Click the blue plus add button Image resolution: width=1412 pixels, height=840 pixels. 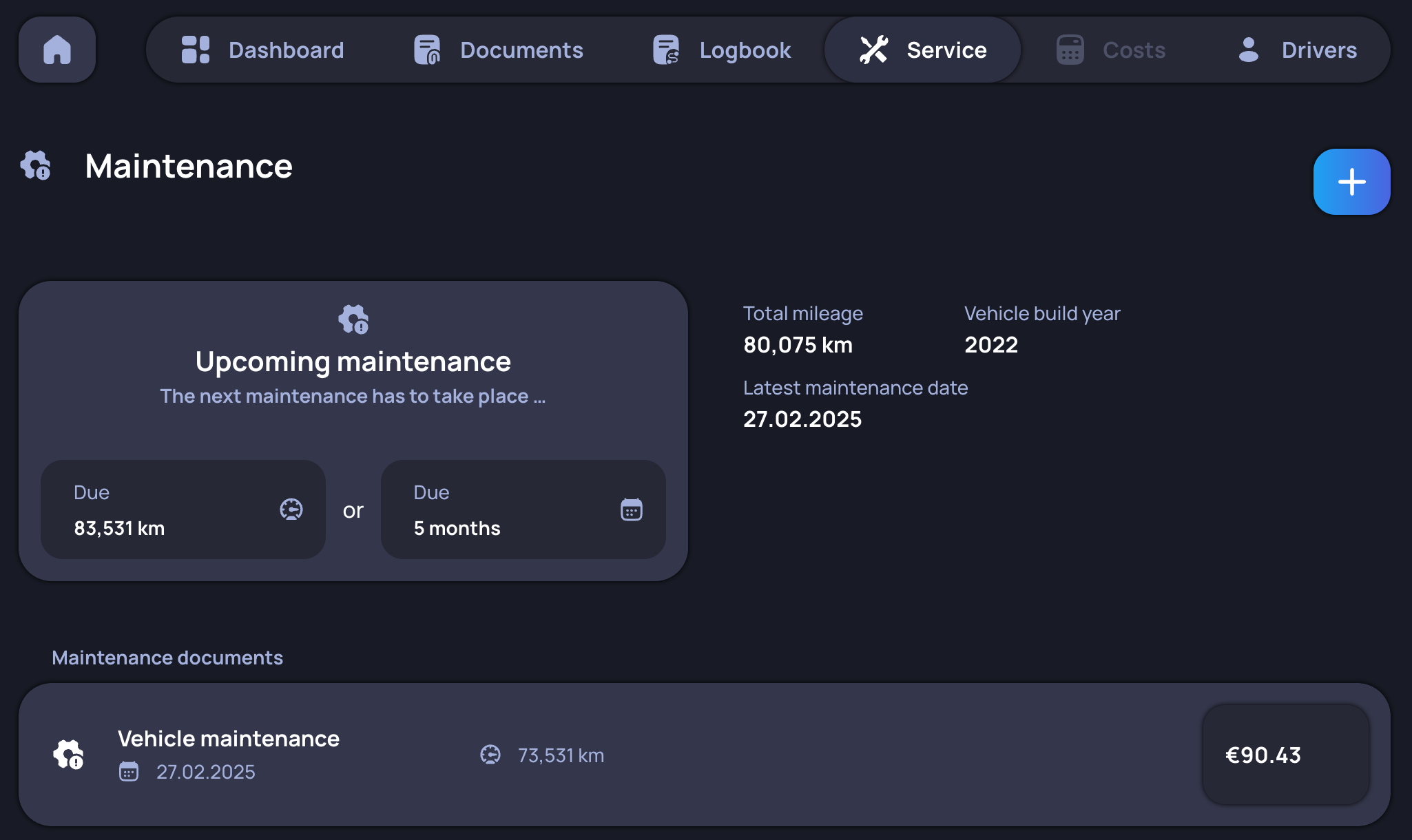click(x=1351, y=182)
